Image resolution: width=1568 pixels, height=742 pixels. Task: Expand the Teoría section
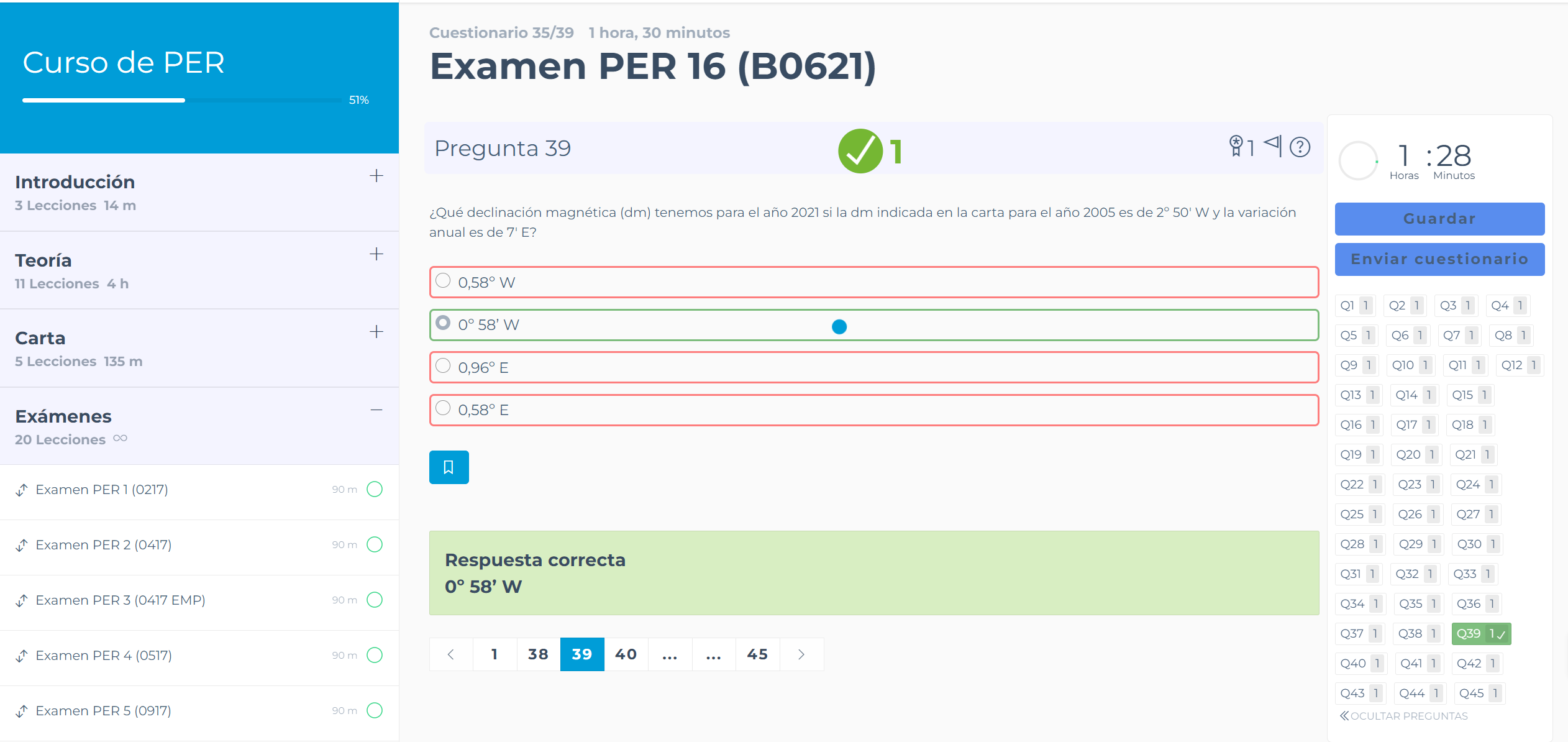376,254
